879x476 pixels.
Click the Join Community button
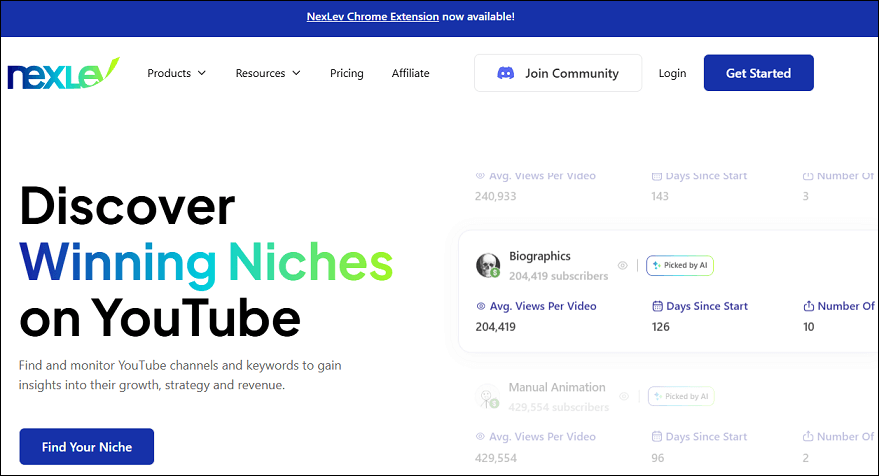click(558, 73)
